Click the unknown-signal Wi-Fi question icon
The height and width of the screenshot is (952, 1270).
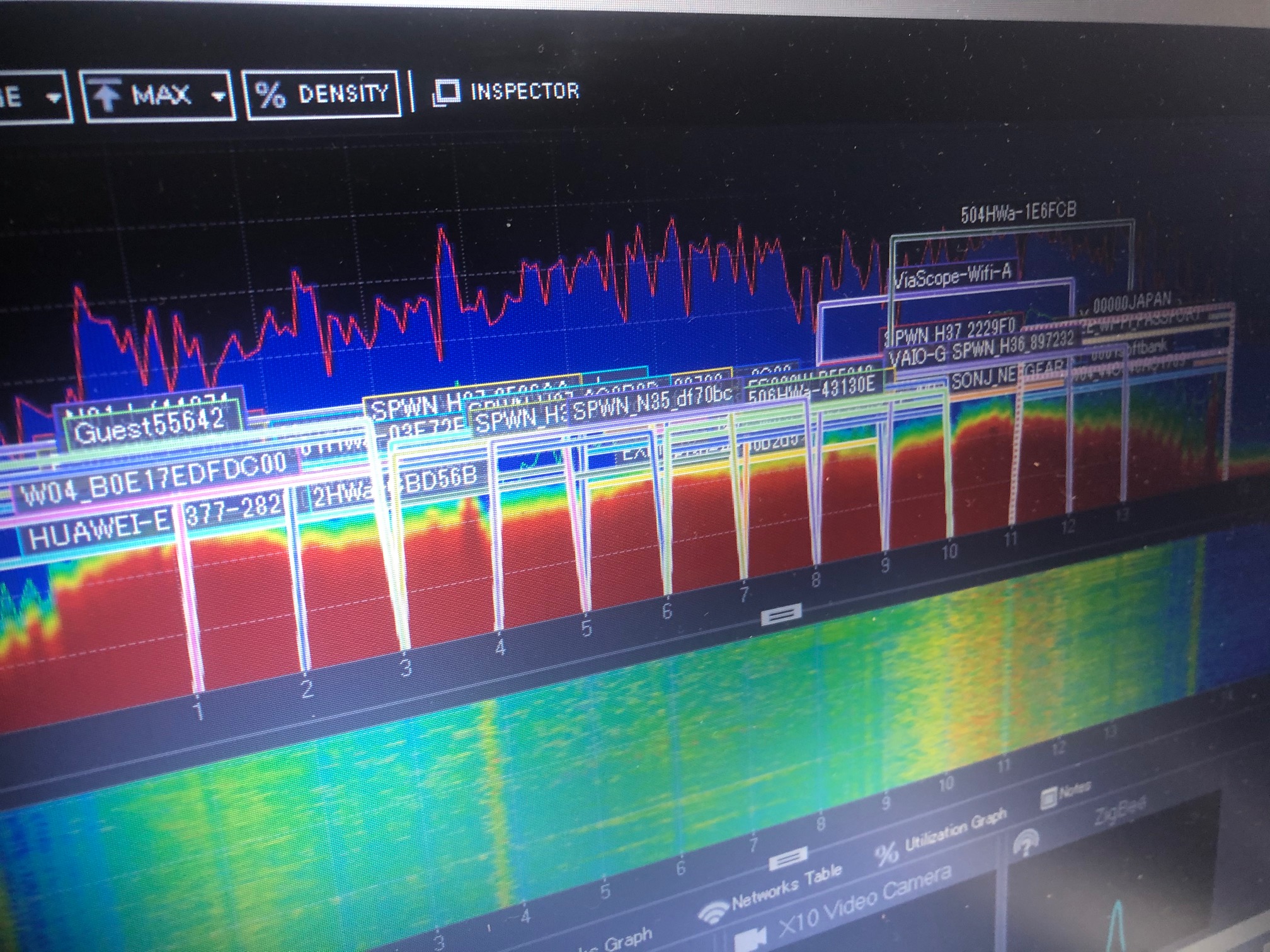pyautogui.click(x=1026, y=842)
